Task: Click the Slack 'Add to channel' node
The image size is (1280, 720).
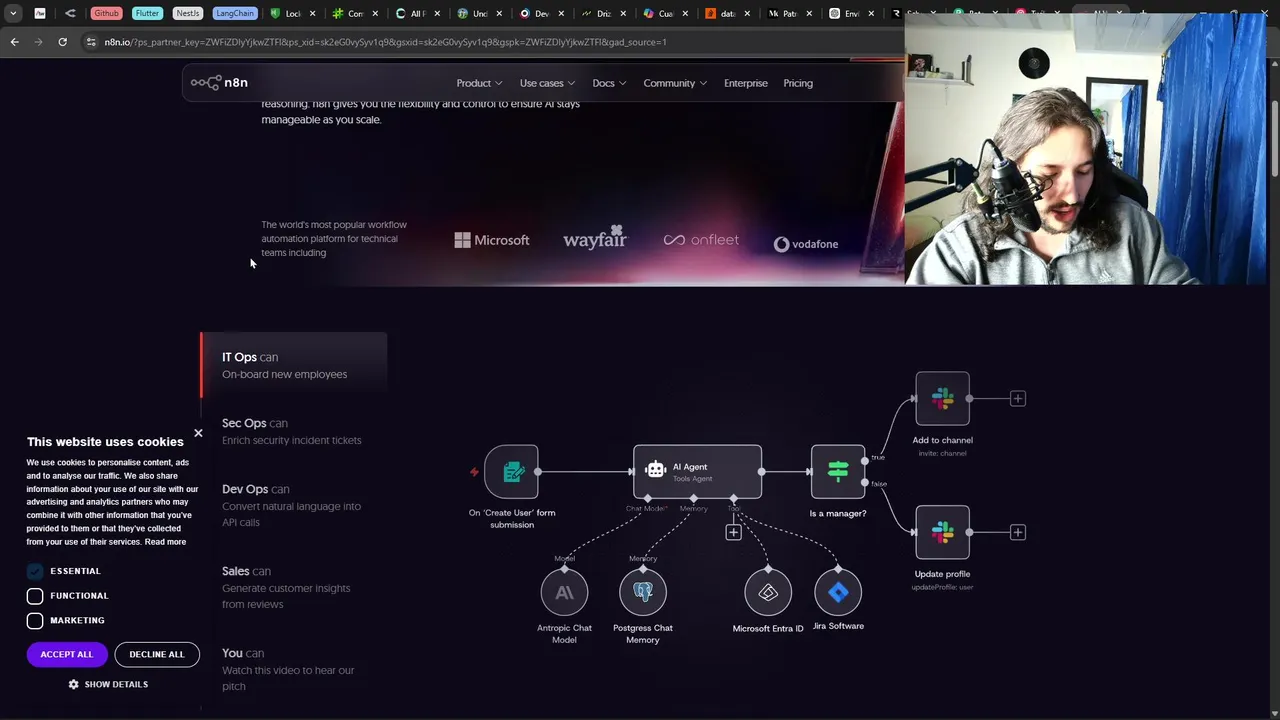Action: pyautogui.click(x=942, y=398)
